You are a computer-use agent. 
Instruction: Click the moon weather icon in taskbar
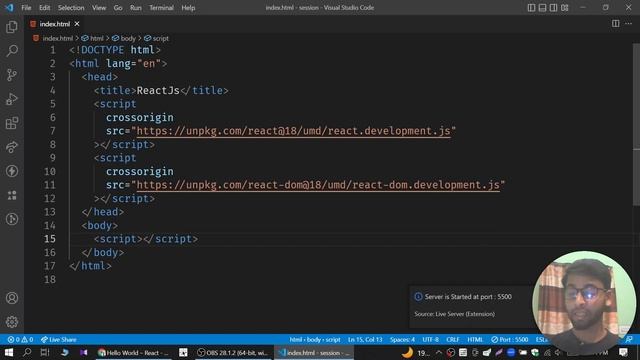click(407, 352)
